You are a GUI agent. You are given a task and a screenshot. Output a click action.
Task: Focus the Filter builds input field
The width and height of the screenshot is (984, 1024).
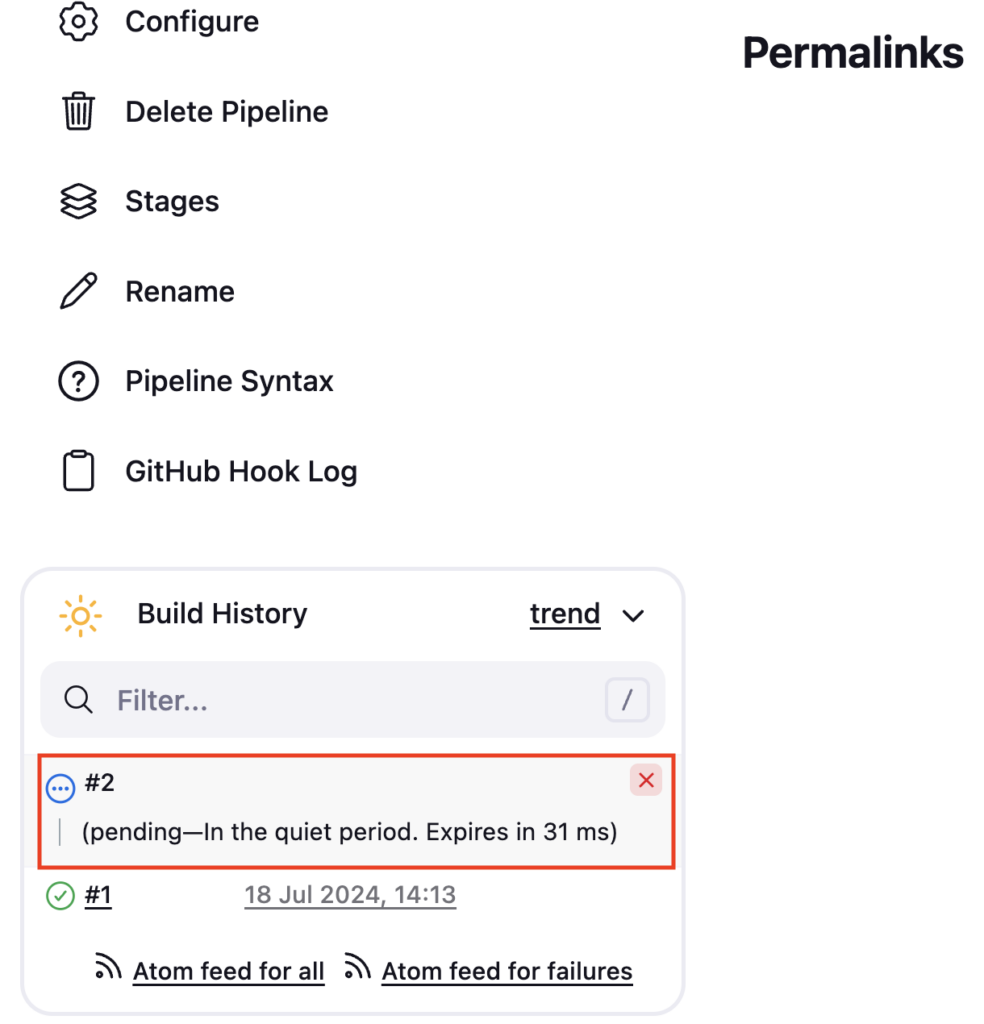353,700
